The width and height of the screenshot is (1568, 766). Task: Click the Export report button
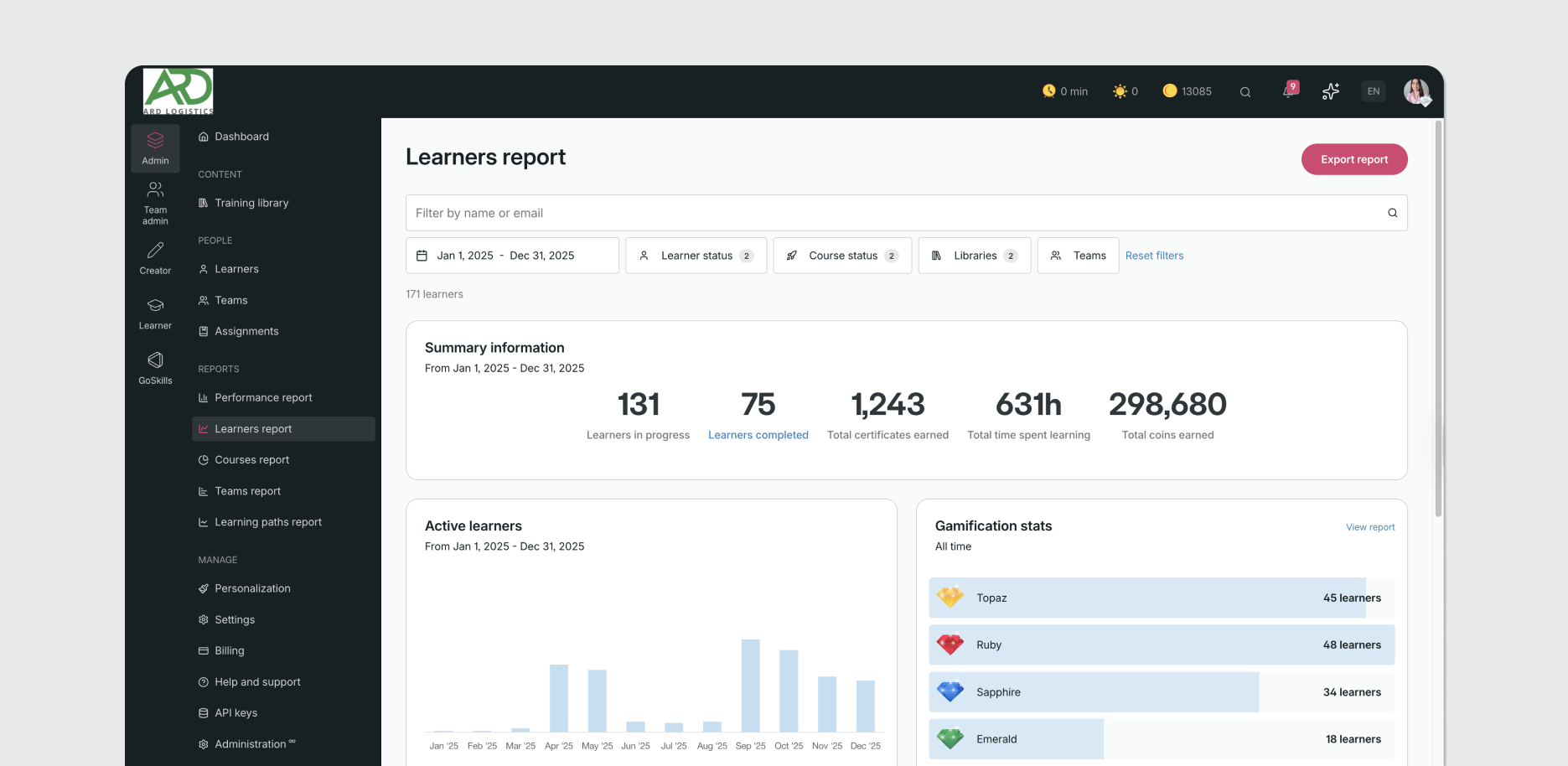[x=1354, y=159]
